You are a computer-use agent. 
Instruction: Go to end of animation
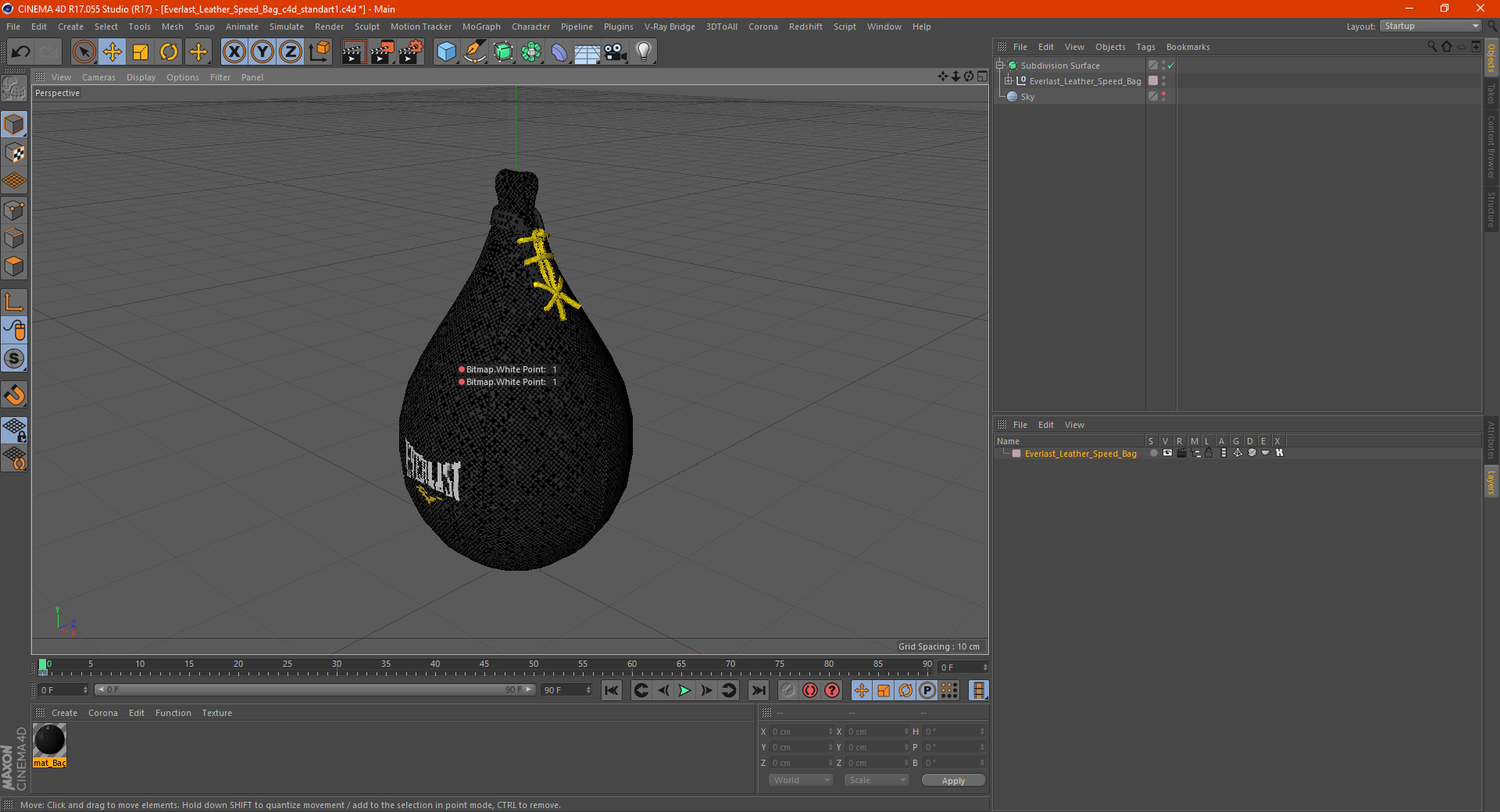coord(758,690)
